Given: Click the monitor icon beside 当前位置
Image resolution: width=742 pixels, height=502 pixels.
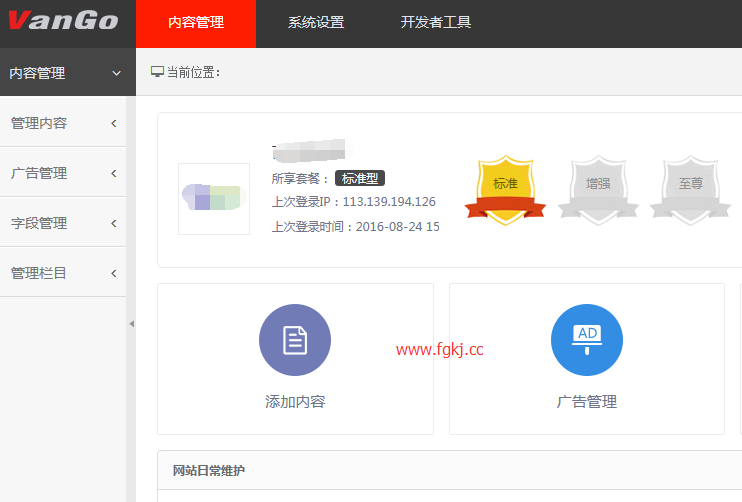Looking at the screenshot, I should pyautogui.click(x=157, y=72).
